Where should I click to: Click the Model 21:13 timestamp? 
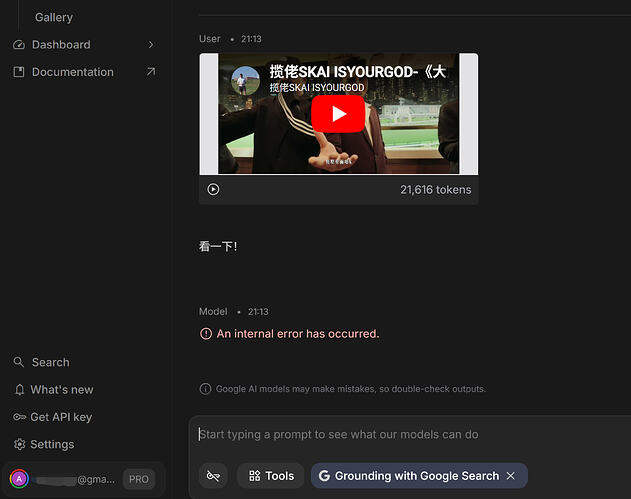(258, 312)
